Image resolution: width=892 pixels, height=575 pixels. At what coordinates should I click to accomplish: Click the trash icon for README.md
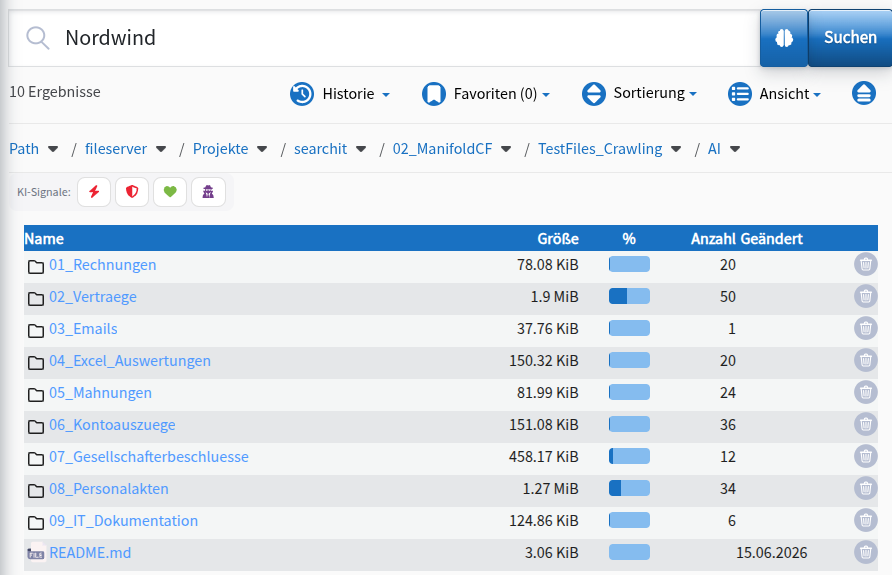tap(865, 552)
